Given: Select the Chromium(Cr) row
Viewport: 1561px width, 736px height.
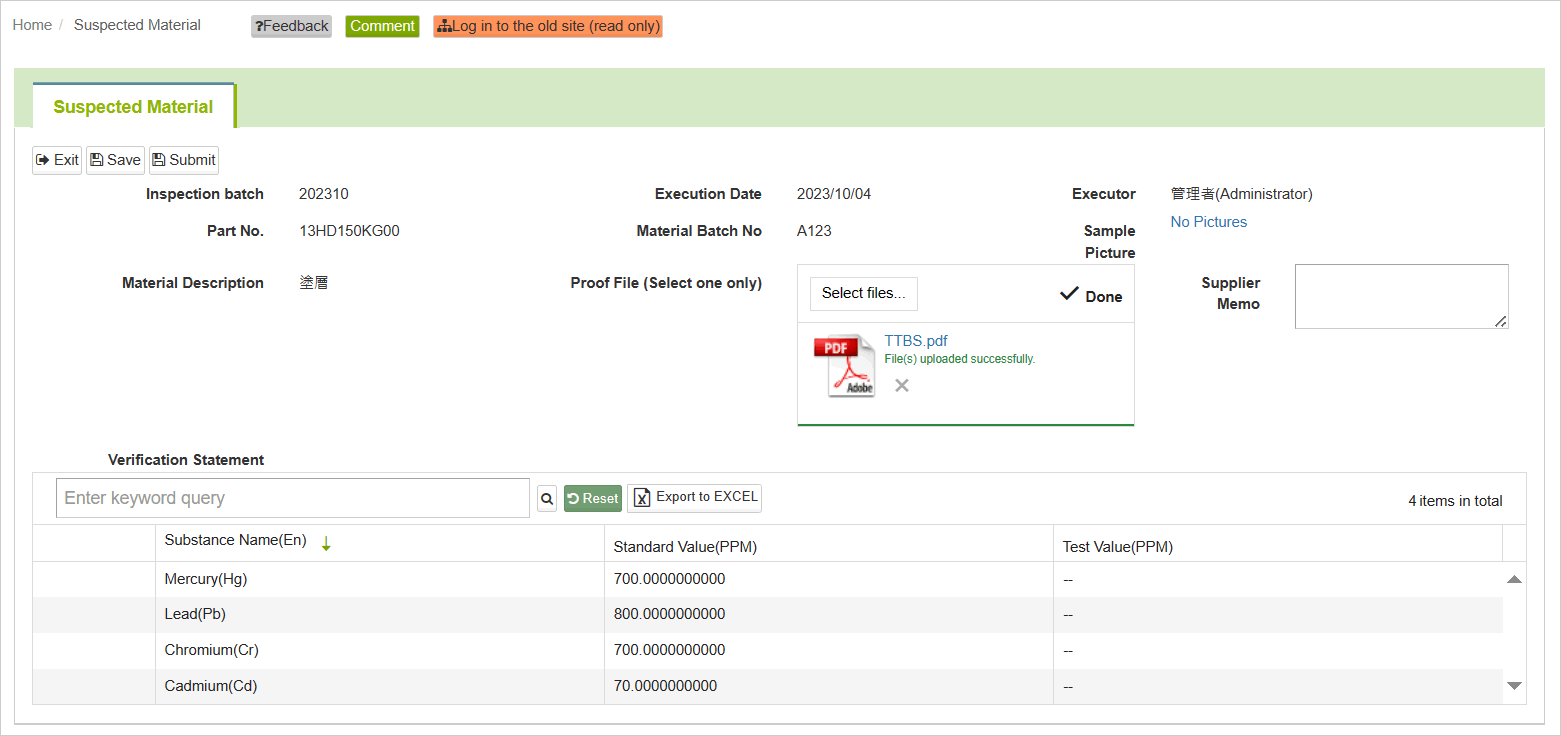Looking at the screenshot, I should click(x=767, y=650).
